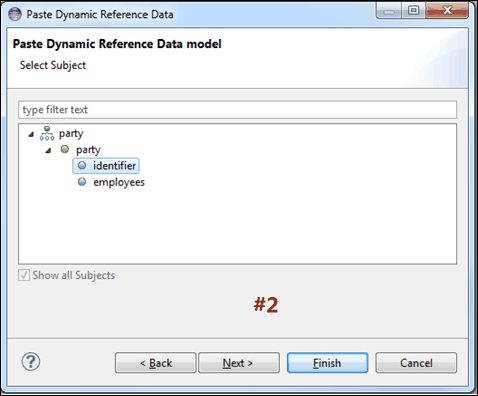
Task: Cancel the paste wizard
Action: [x=416, y=363]
